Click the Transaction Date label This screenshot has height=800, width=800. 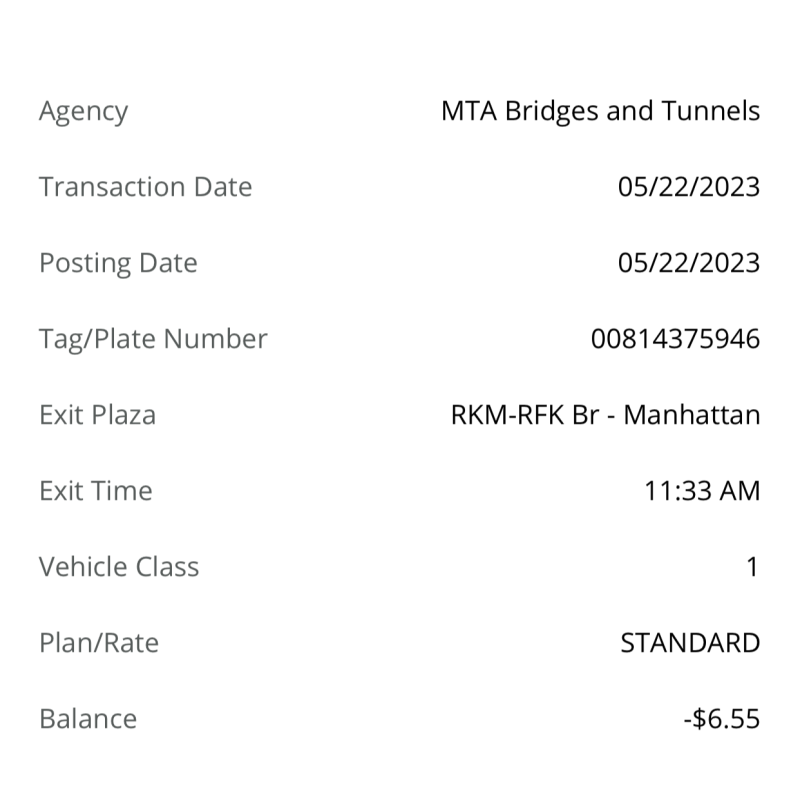[146, 187]
